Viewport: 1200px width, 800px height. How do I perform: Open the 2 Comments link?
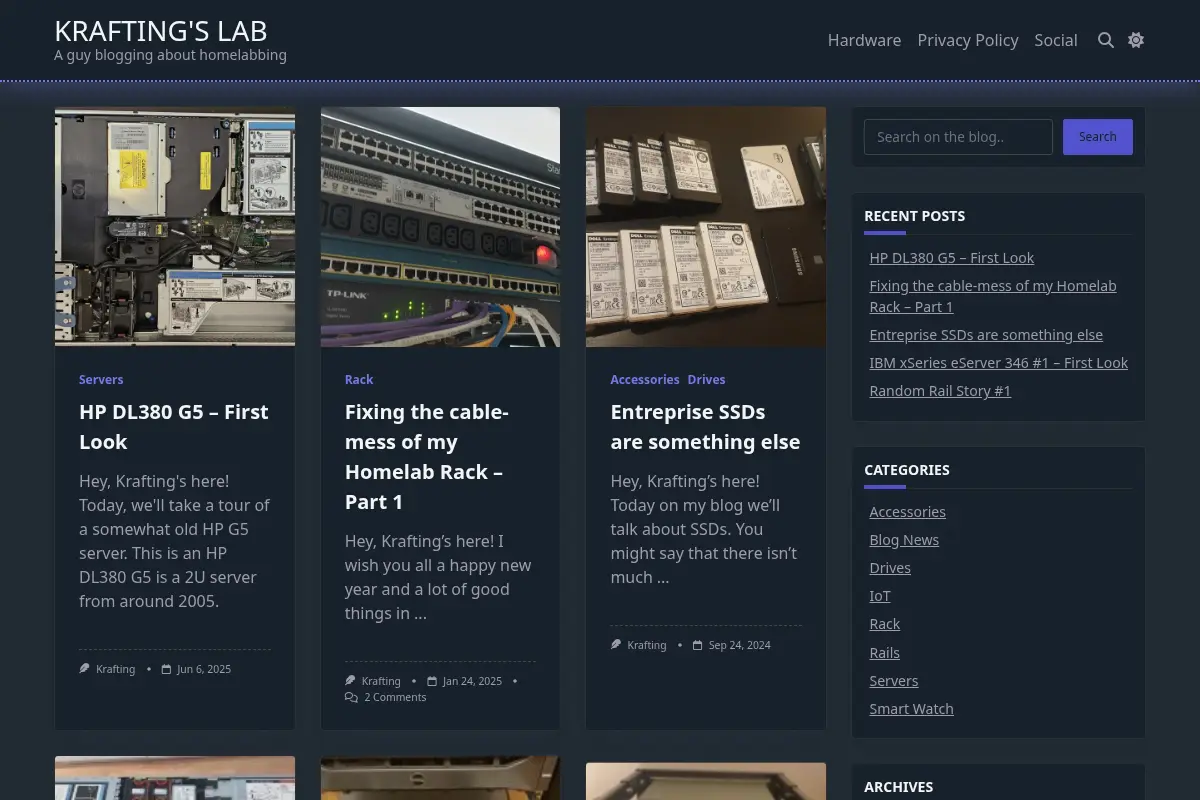(395, 697)
